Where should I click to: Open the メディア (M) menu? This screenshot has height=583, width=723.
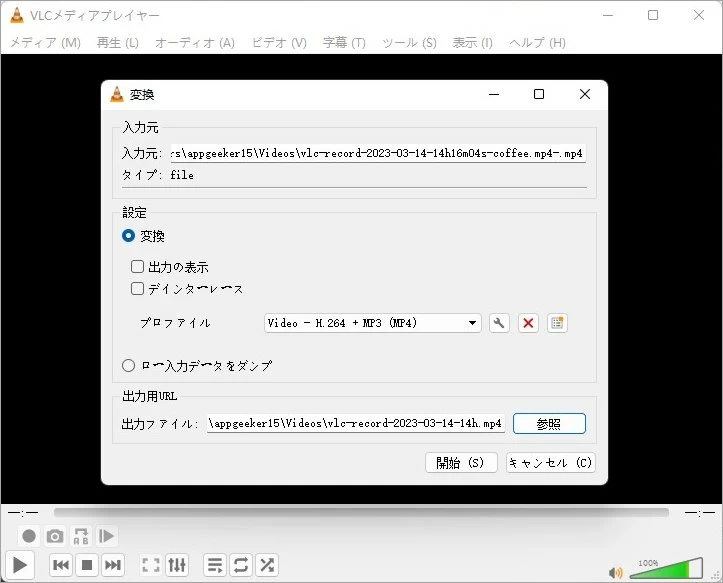click(x=45, y=43)
